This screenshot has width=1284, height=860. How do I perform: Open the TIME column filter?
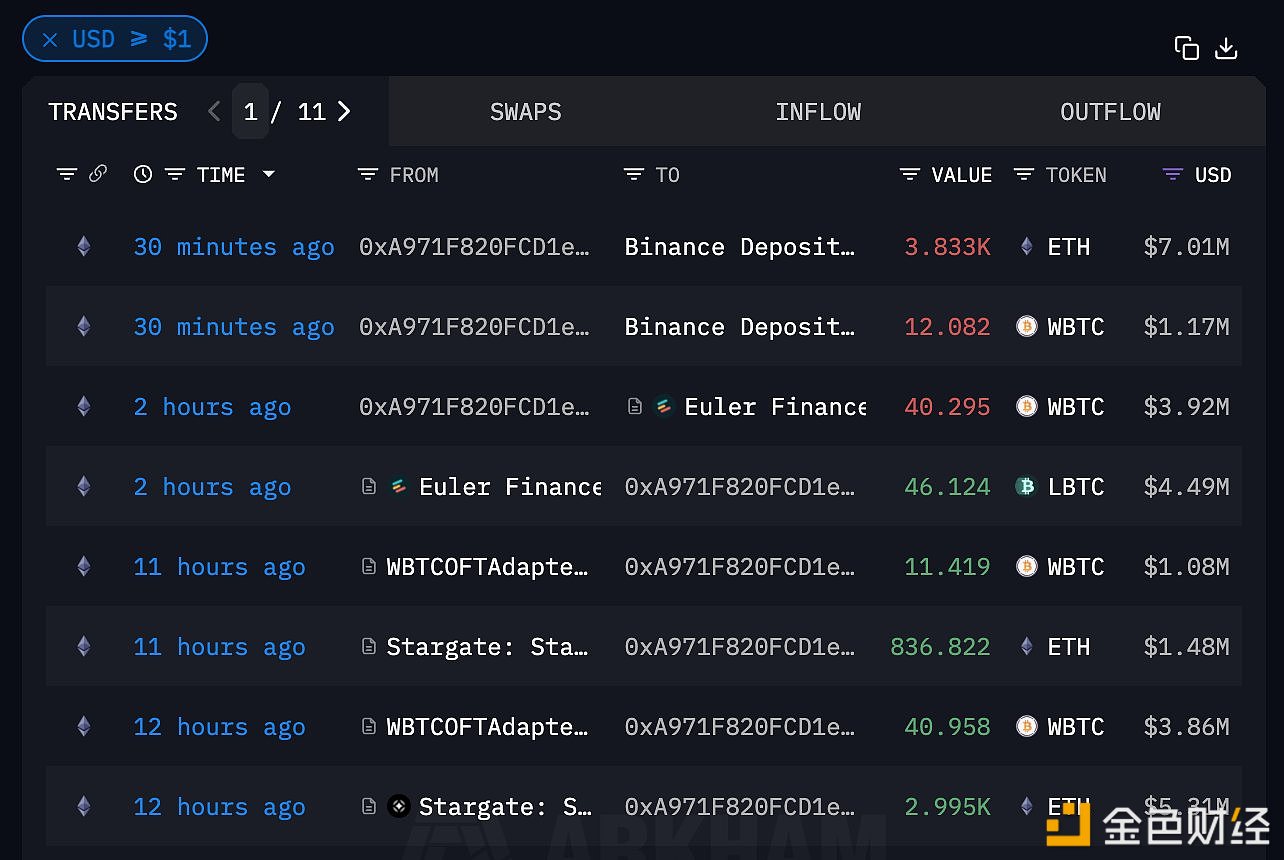[175, 174]
